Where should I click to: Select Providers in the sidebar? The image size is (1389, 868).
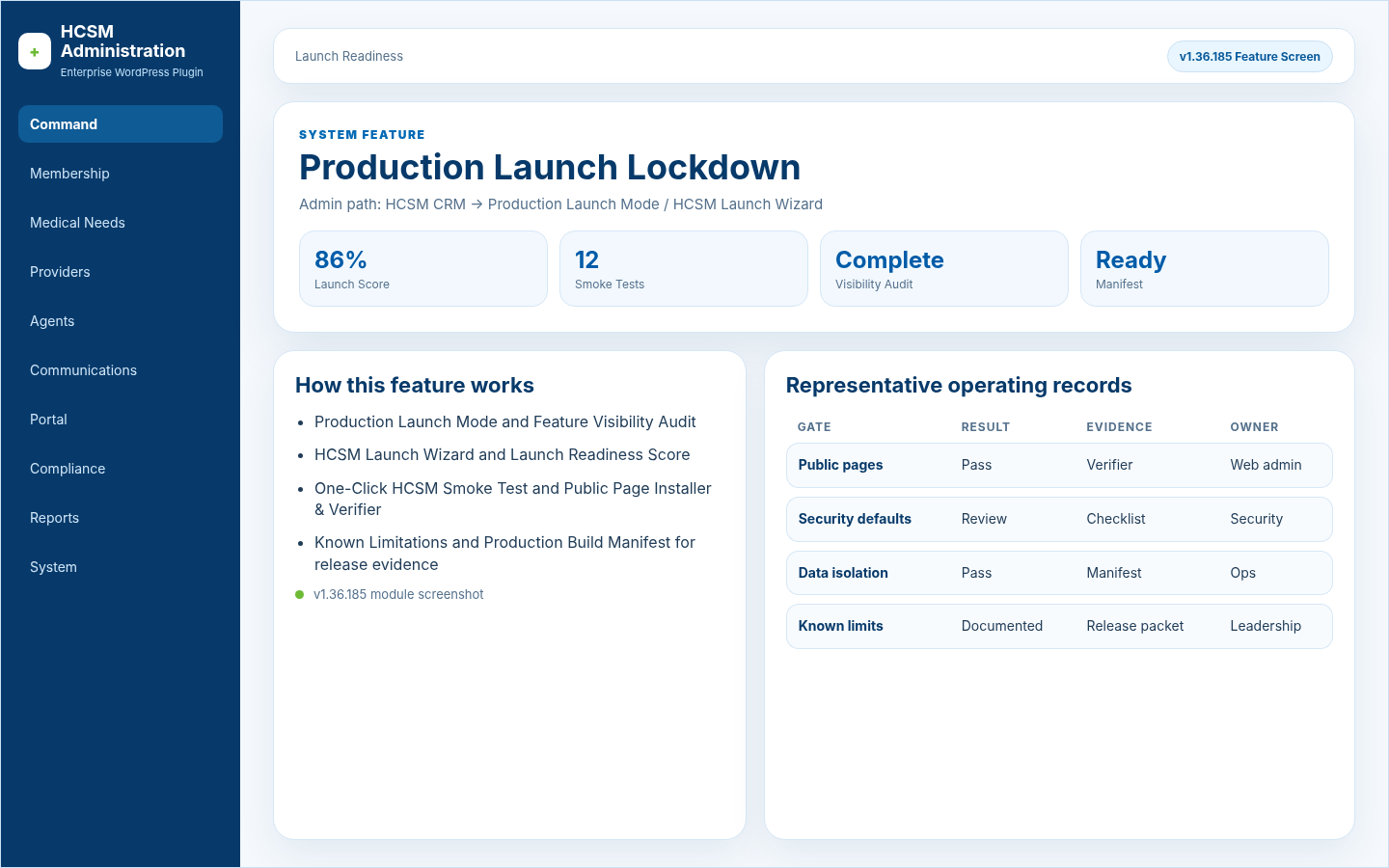pos(121,272)
